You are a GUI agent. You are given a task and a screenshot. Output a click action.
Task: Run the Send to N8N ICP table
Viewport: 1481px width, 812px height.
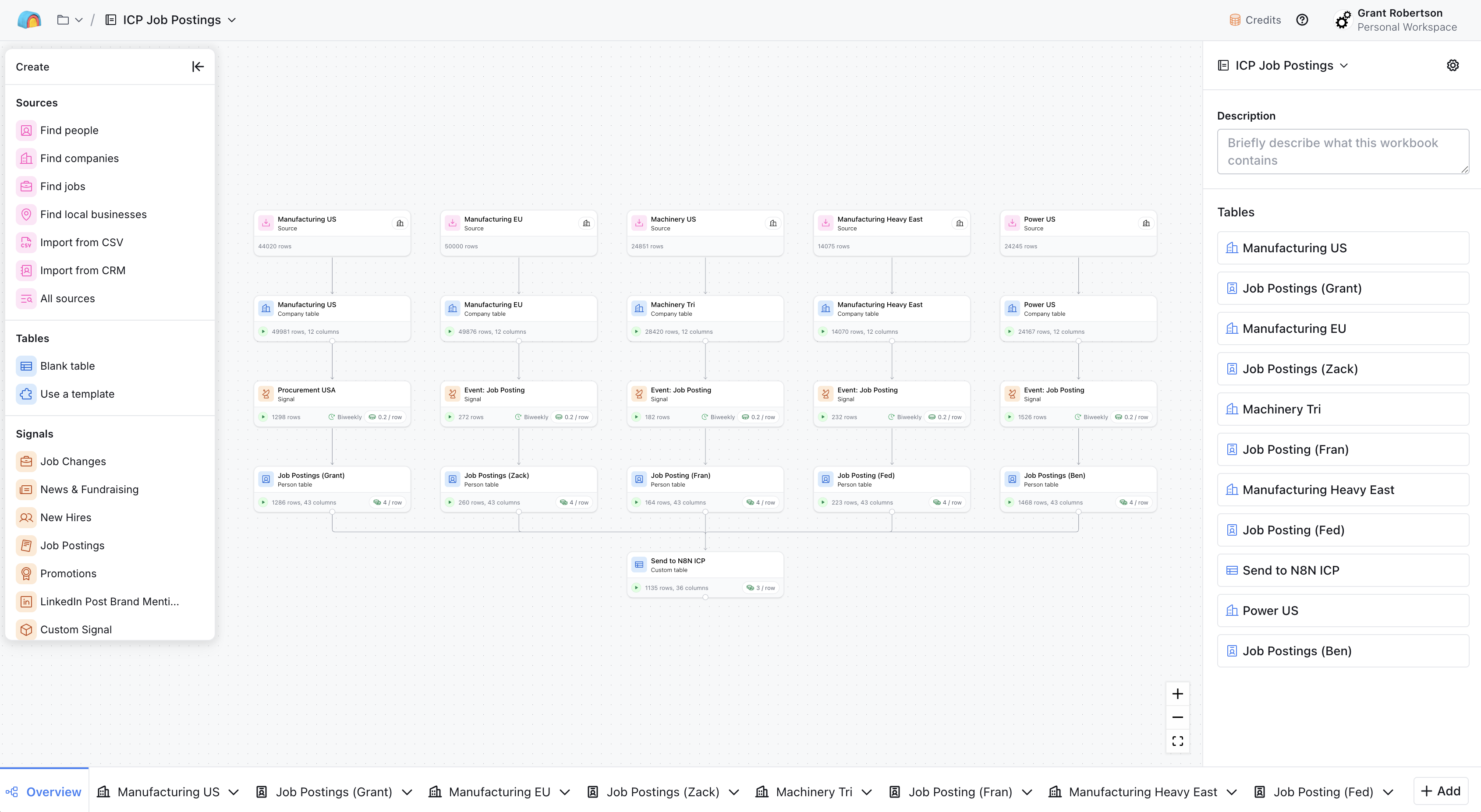[637, 588]
